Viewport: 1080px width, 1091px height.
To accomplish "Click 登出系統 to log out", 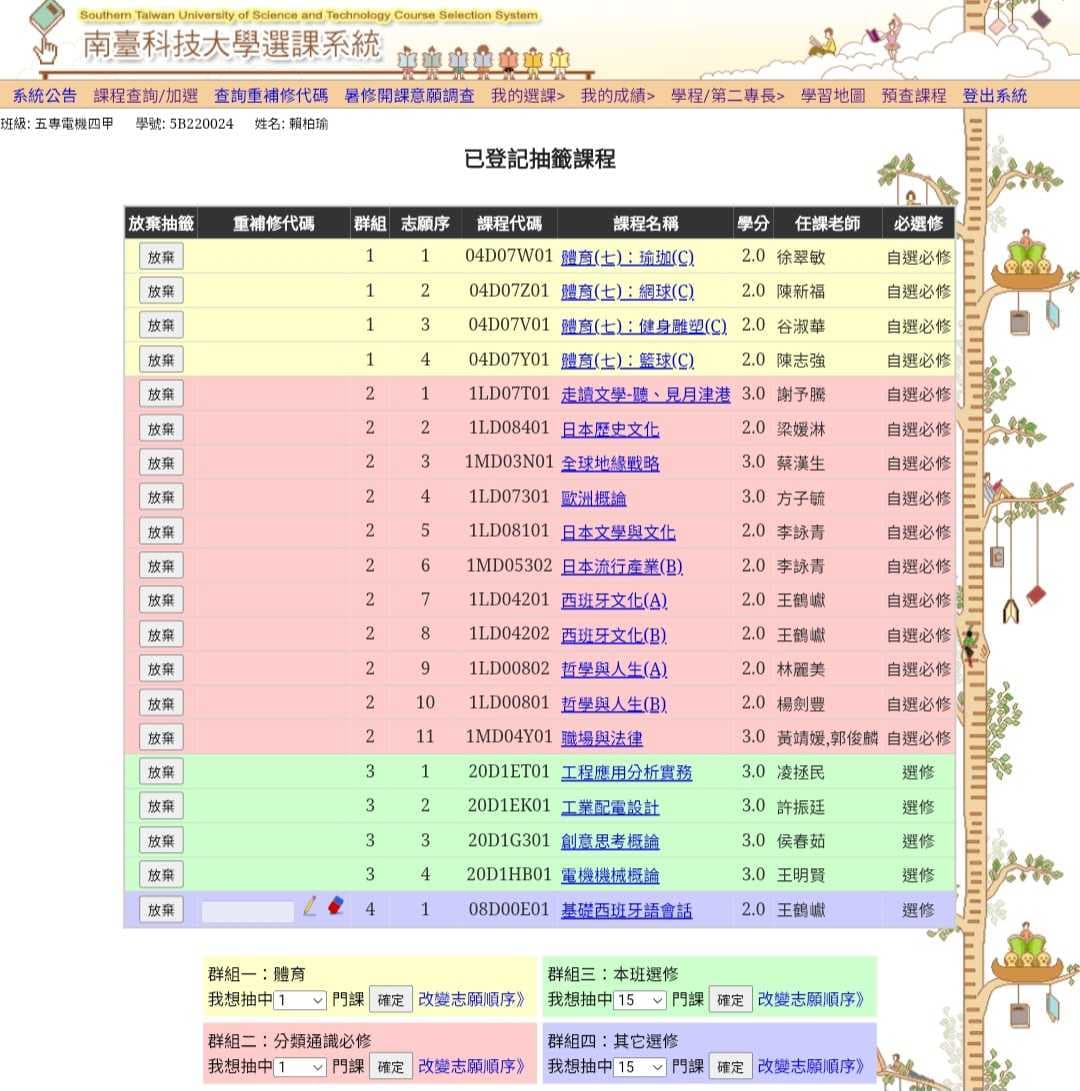I will pyautogui.click(x=994, y=95).
